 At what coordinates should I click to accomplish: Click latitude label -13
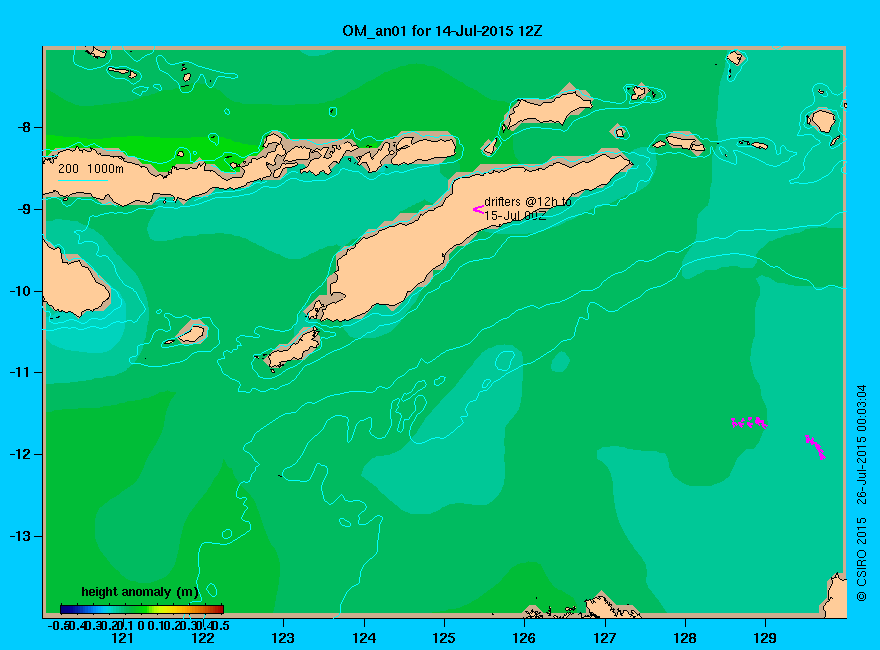click(x=20, y=536)
